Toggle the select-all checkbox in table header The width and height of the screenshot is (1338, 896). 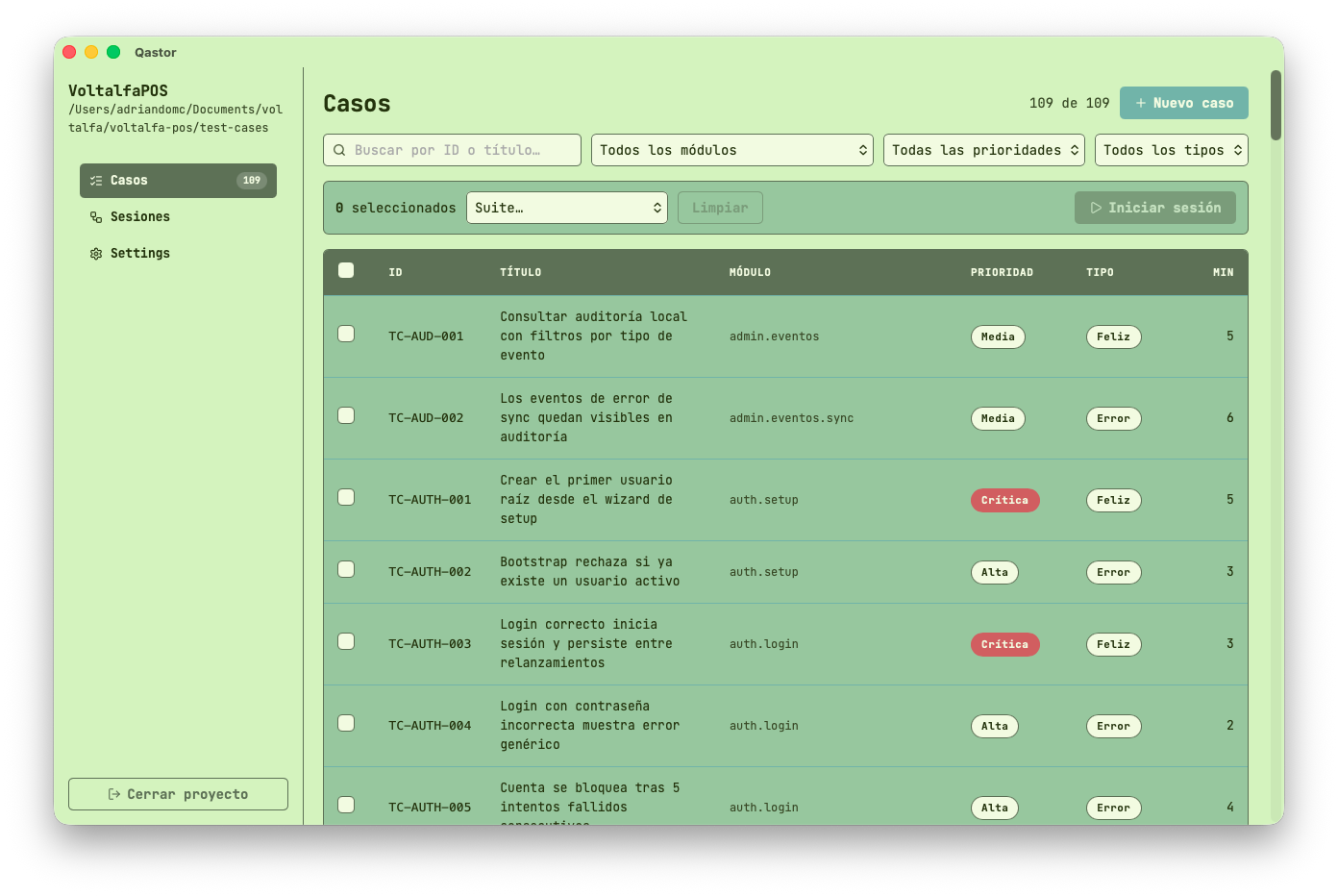[x=346, y=270]
